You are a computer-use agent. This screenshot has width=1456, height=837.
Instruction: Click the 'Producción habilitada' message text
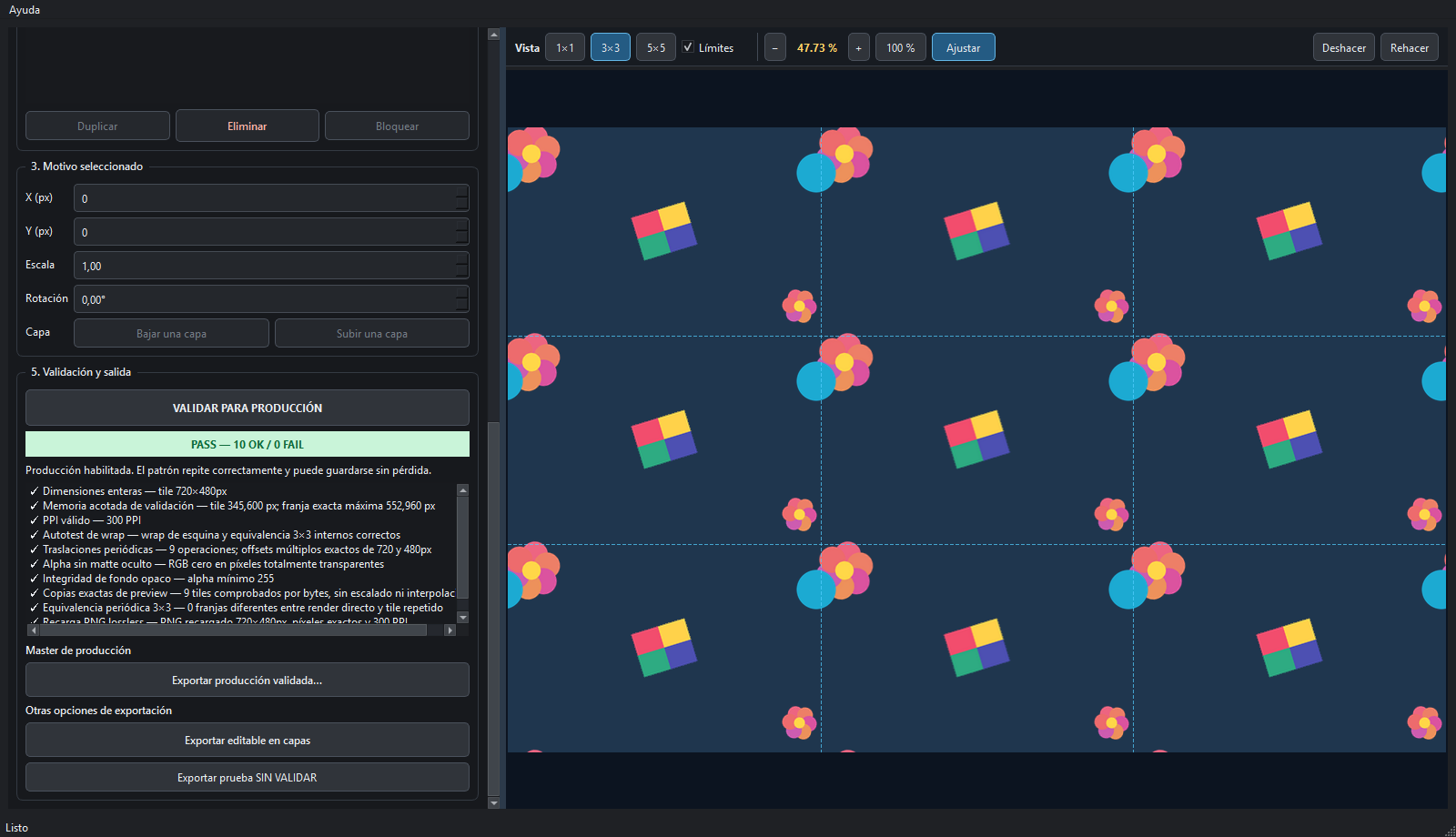228,470
